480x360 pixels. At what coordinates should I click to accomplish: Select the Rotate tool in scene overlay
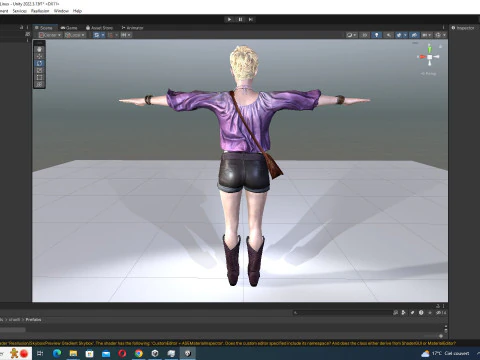pos(39,63)
